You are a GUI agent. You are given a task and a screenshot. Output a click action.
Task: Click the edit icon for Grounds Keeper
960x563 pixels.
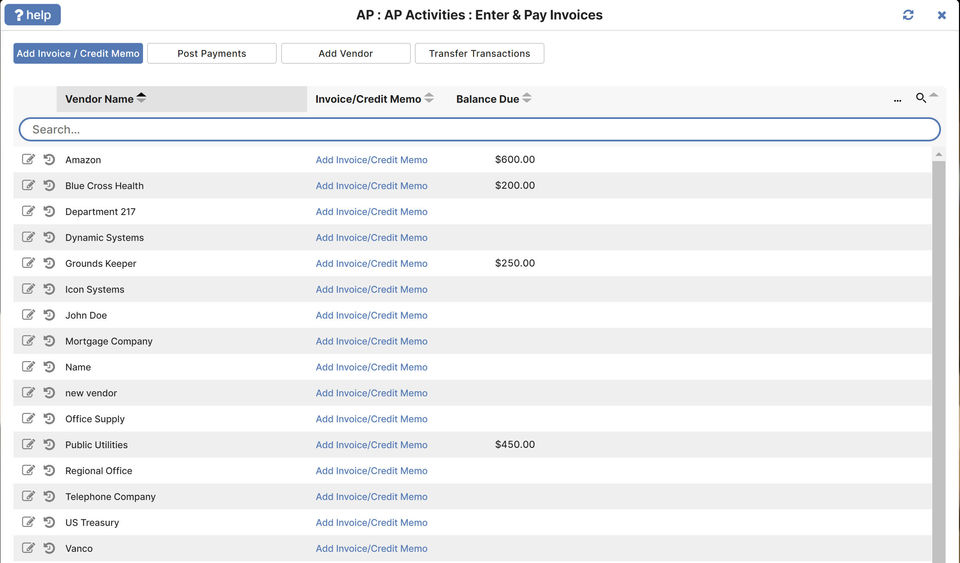[28, 264]
